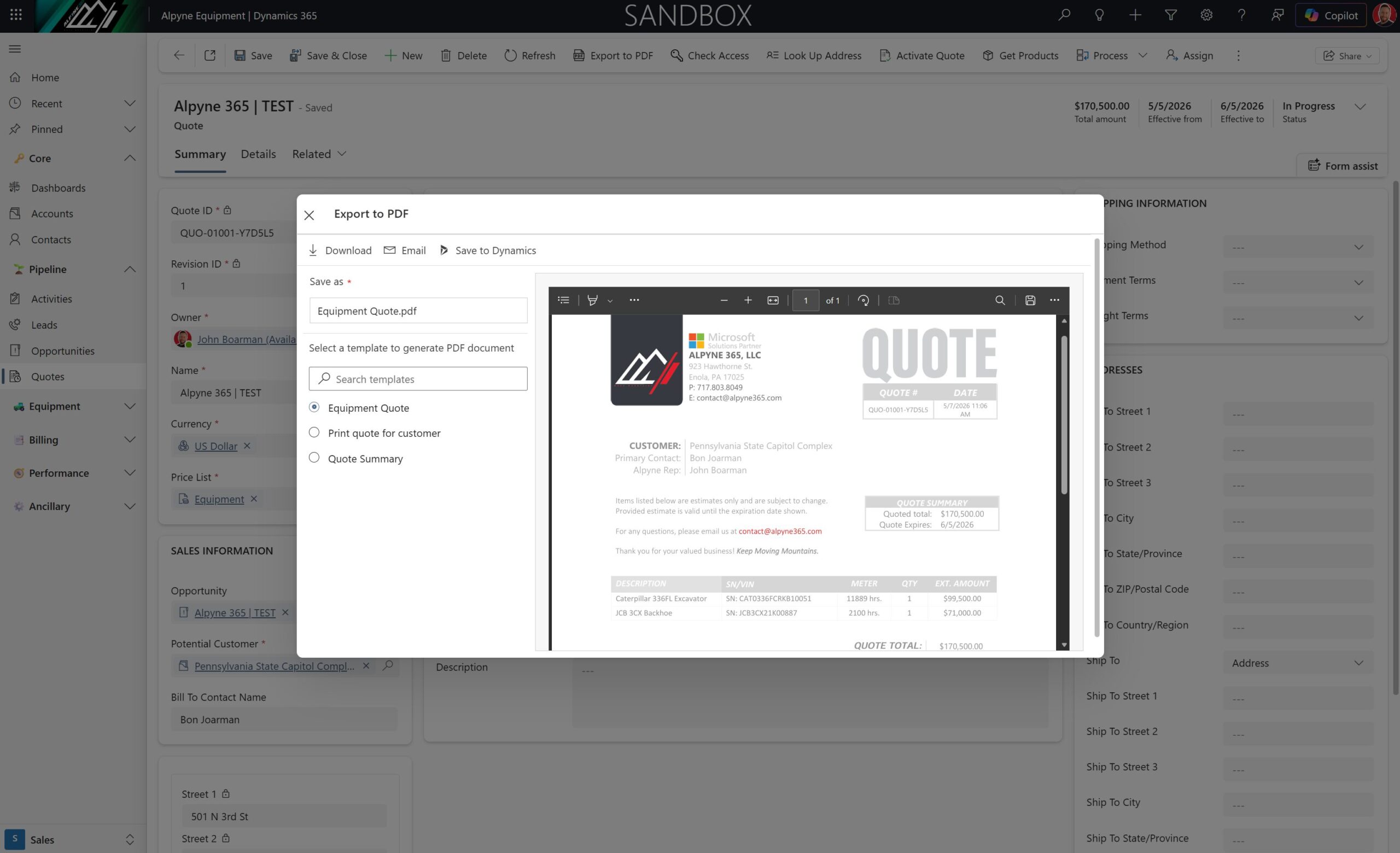Select Print quote for customer template

click(314, 433)
